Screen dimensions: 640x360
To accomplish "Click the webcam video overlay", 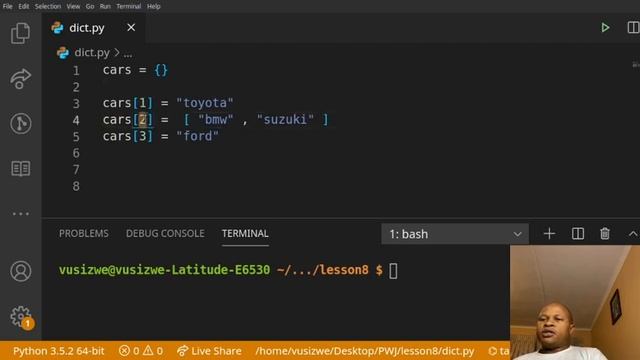I will pos(575,302).
